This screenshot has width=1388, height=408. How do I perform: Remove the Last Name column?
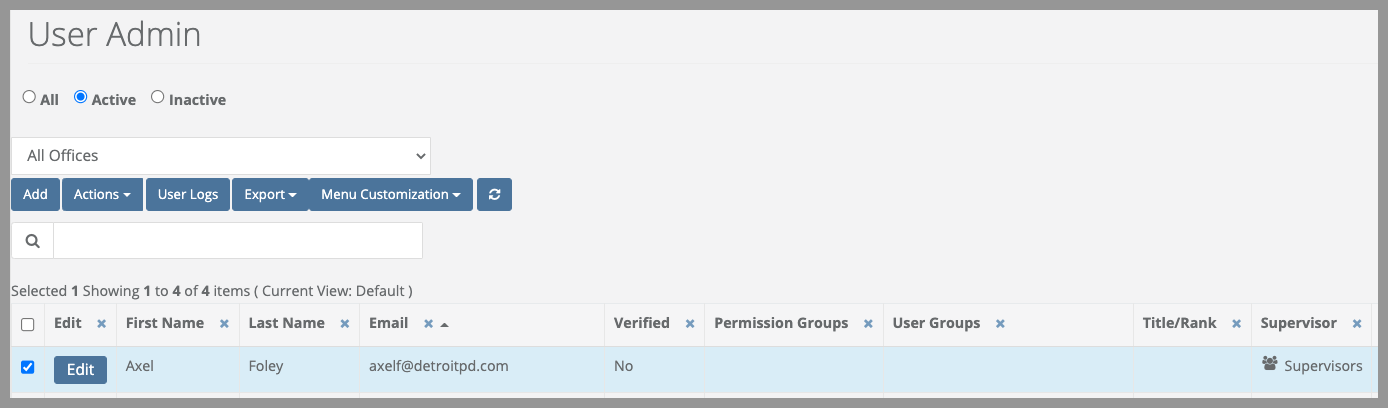344,324
